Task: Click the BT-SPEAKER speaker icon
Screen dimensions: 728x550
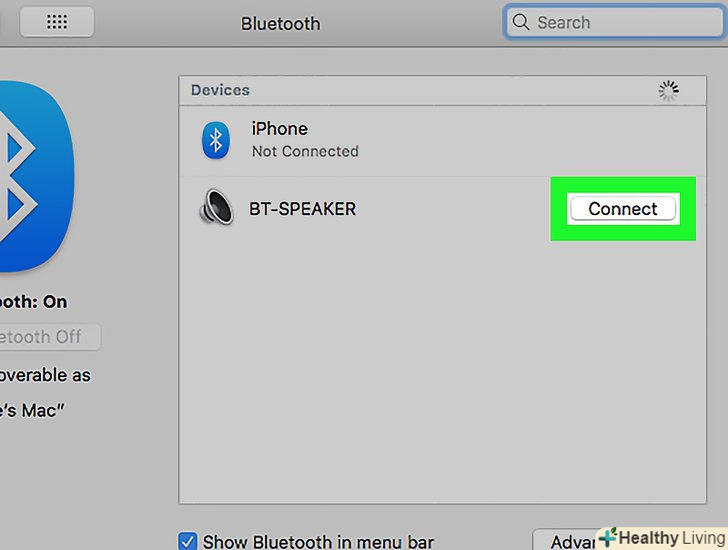Action: point(216,207)
